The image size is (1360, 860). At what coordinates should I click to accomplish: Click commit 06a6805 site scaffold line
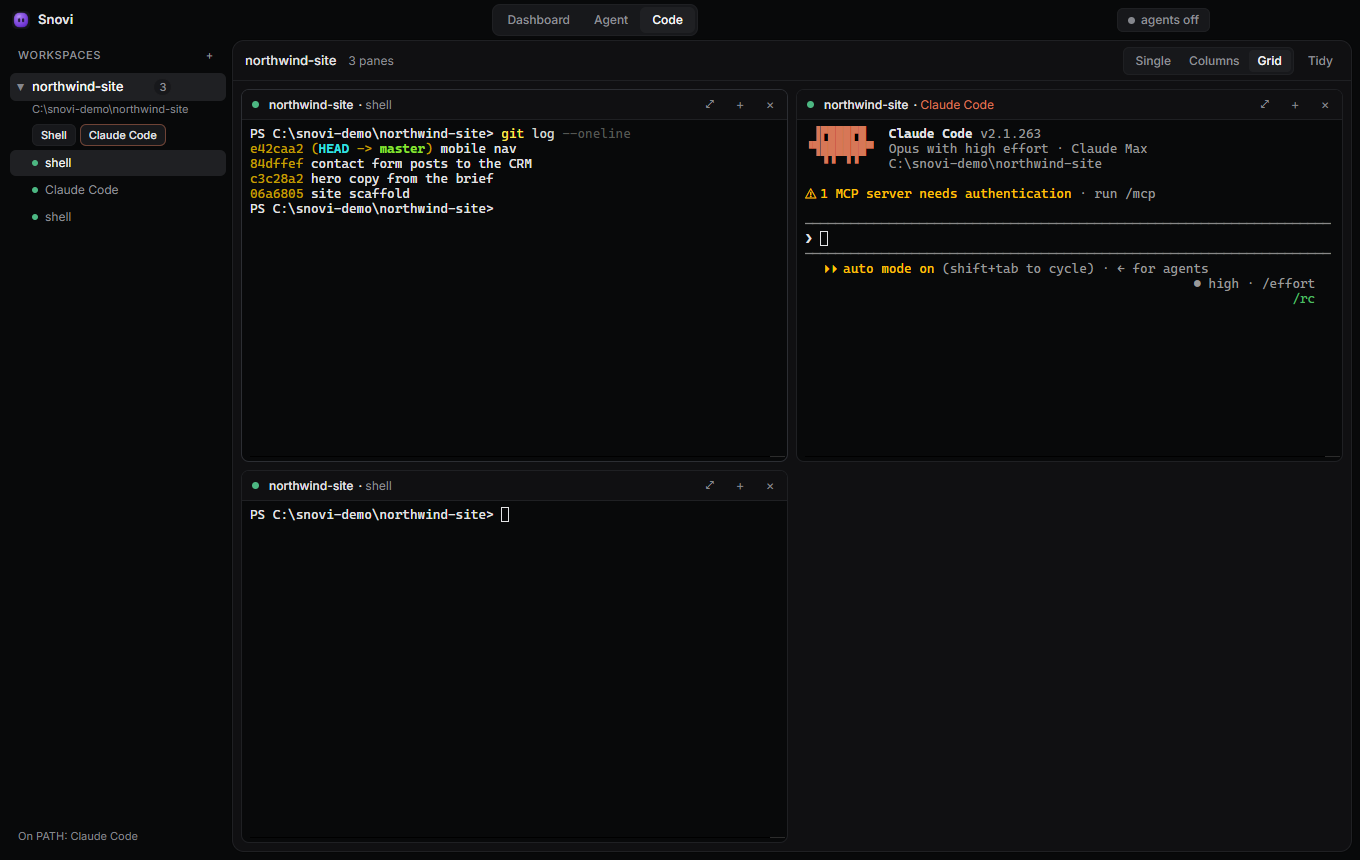click(x=330, y=194)
